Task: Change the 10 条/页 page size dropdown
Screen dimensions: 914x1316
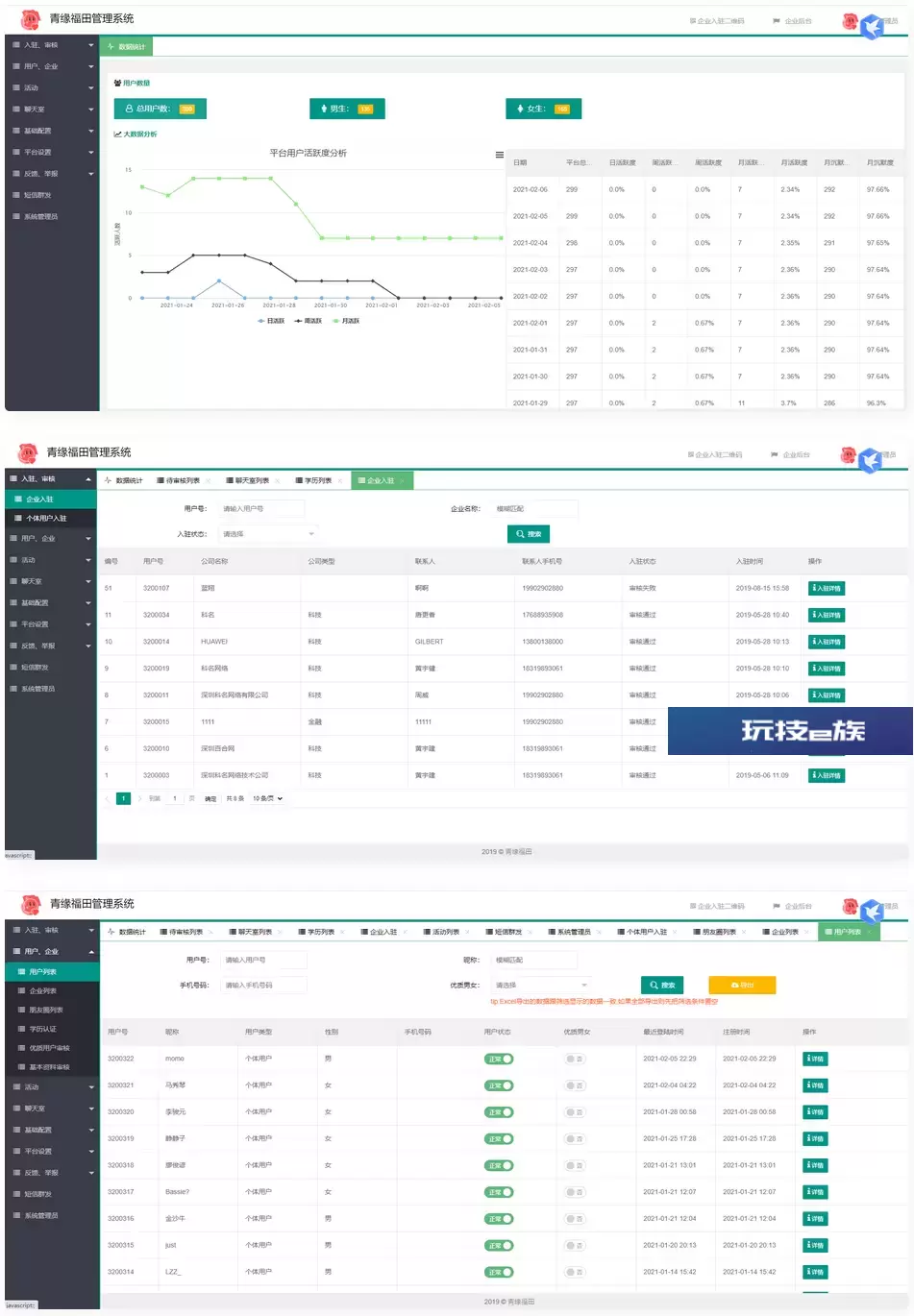Action: (268, 798)
